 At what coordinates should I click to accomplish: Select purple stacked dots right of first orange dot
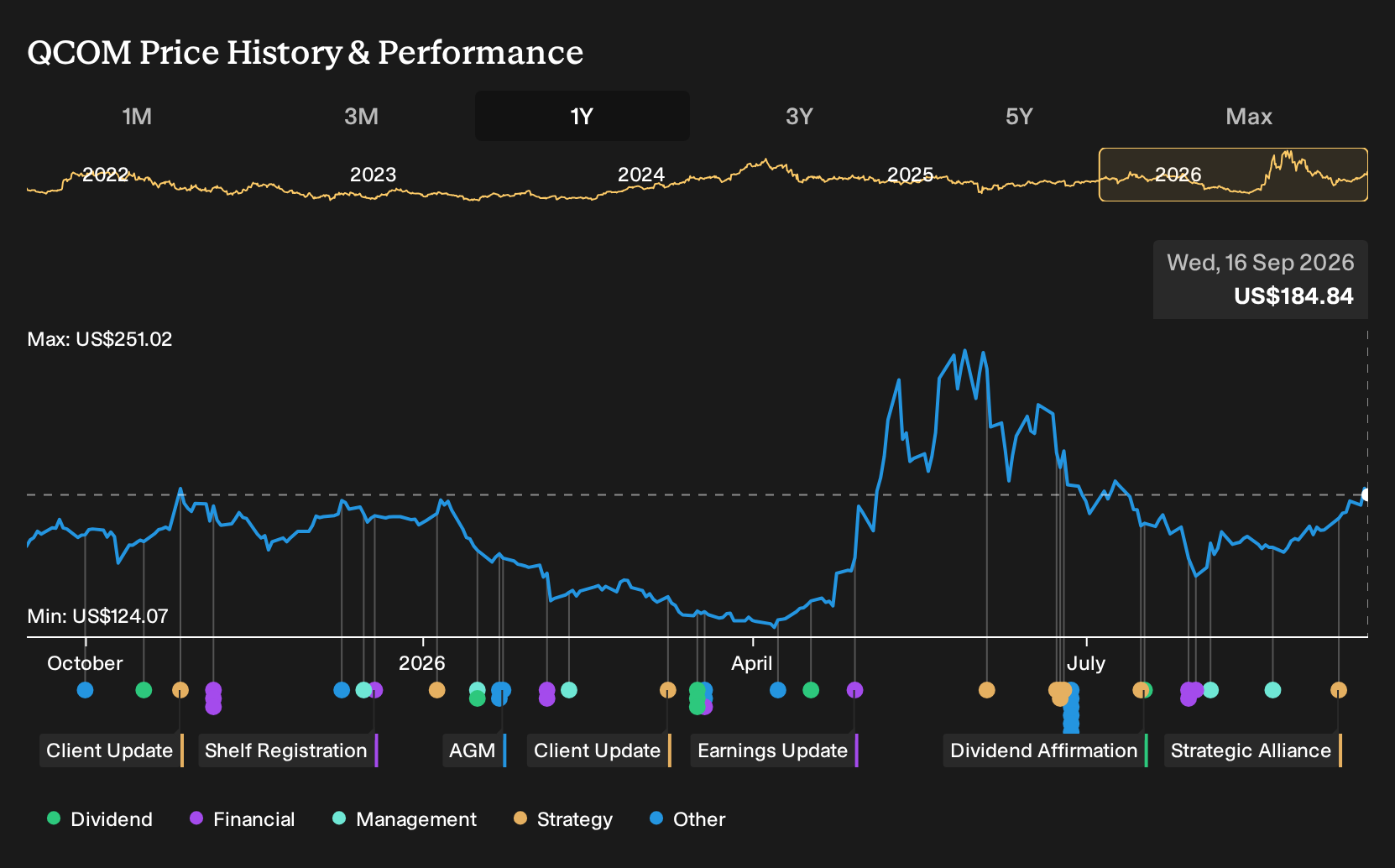tap(213, 698)
